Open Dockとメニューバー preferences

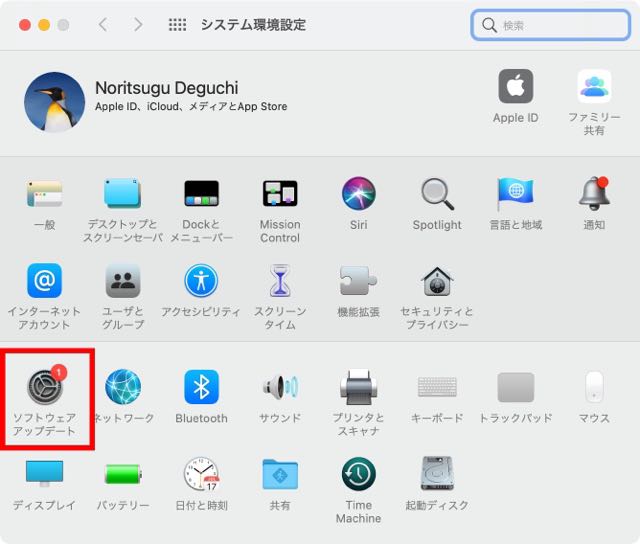[201, 193]
